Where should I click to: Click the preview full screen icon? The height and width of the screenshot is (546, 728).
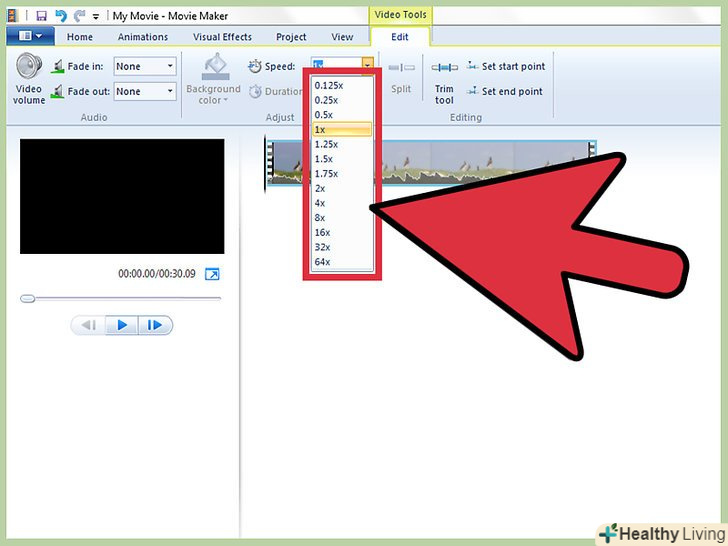coord(212,274)
